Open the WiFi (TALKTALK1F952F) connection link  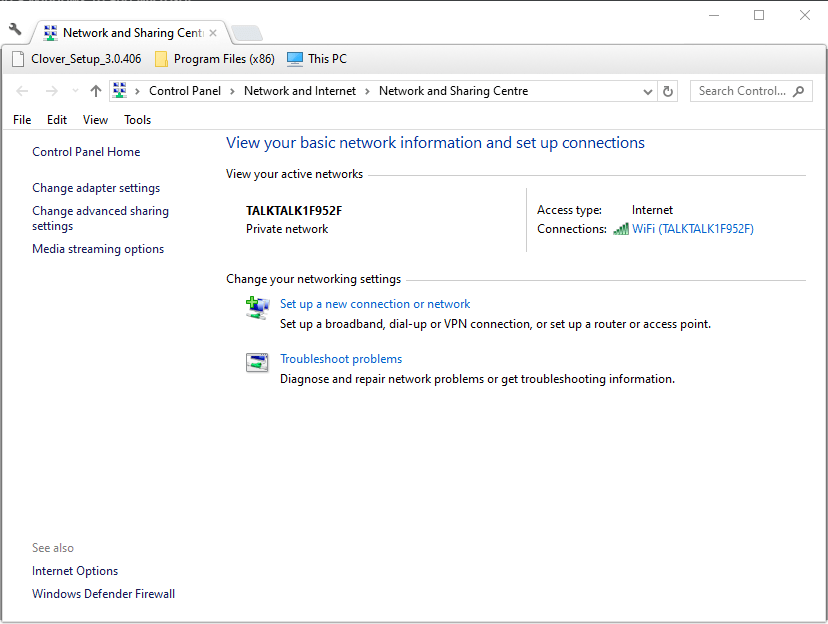click(x=693, y=229)
